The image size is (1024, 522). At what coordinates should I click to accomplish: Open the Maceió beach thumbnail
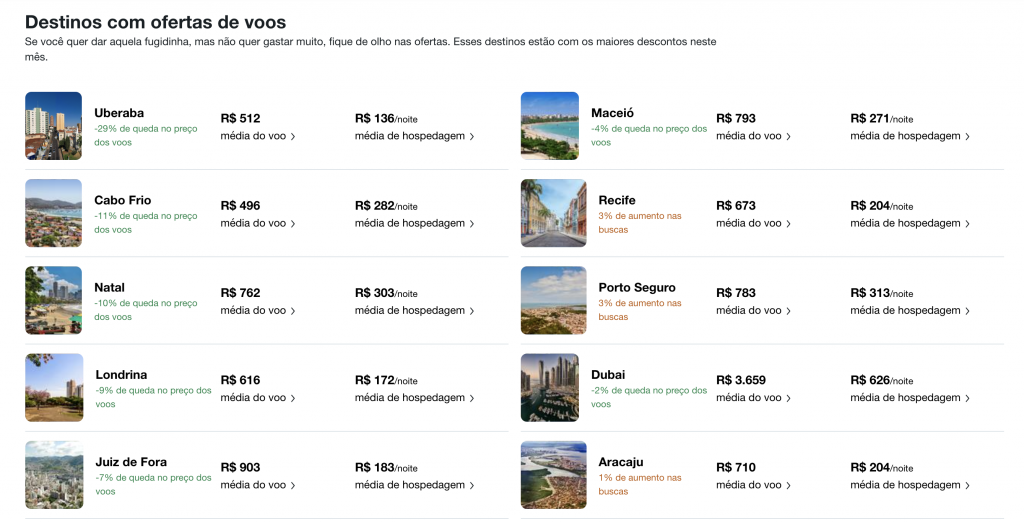(550, 125)
